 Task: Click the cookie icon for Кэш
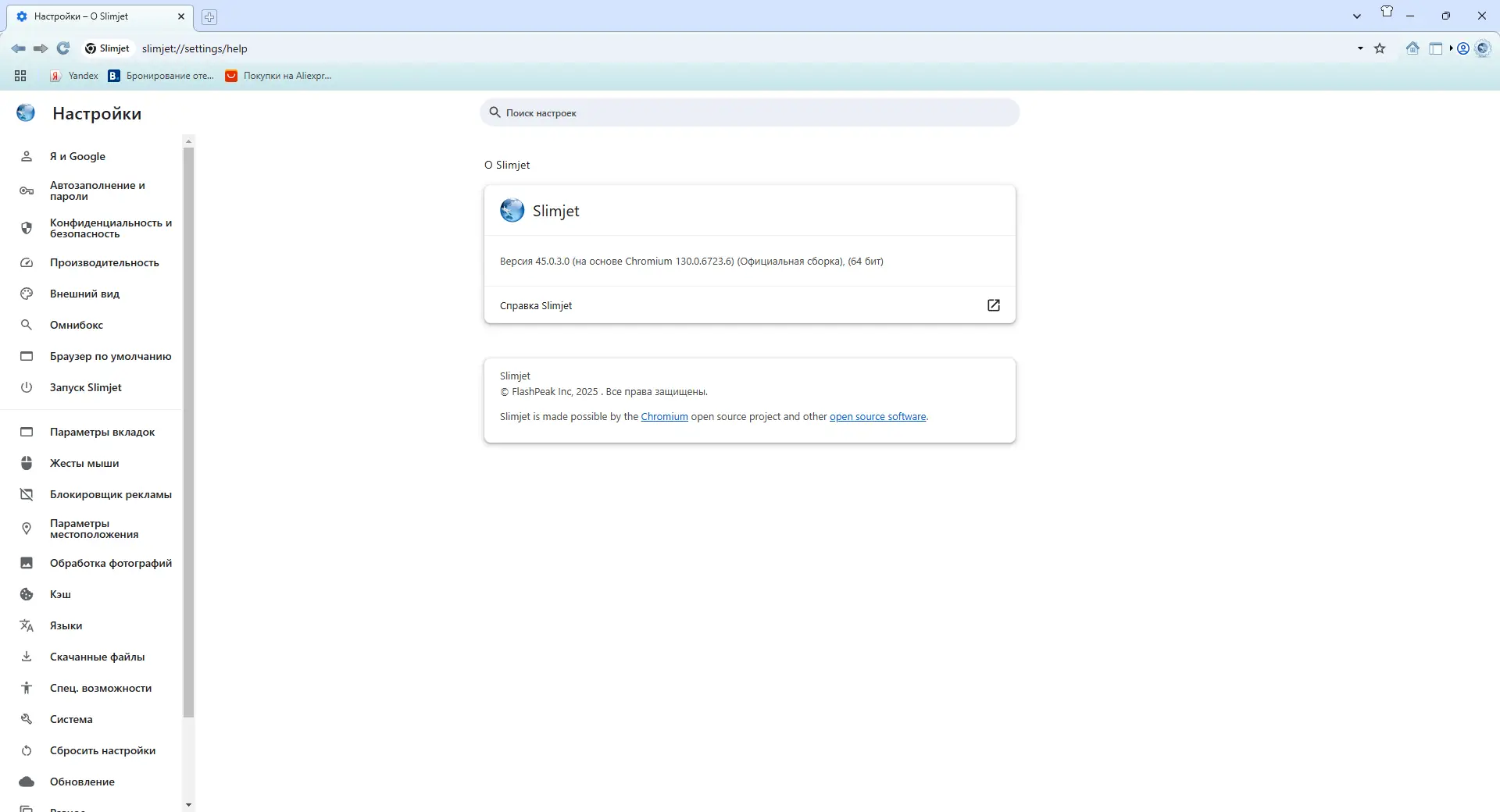pyautogui.click(x=27, y=594)
